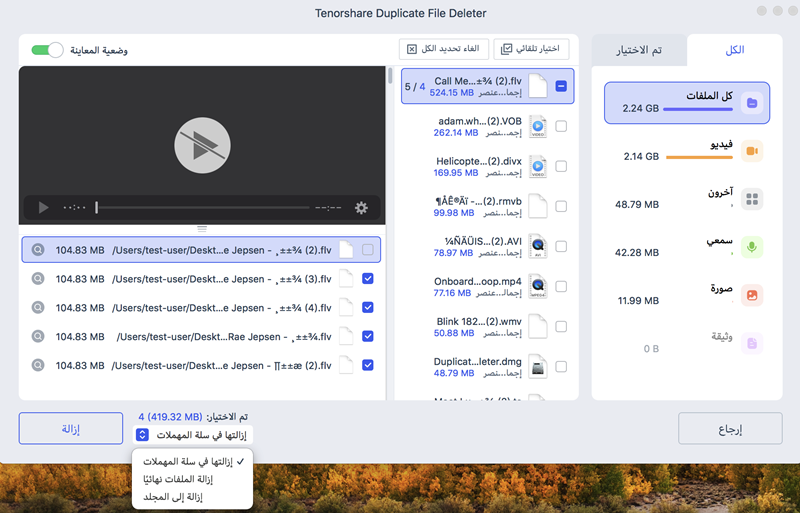800x513 pixels.
Task: Click the Onboard...oop.mp4 file icon
Action: click(x=538, y=286)
